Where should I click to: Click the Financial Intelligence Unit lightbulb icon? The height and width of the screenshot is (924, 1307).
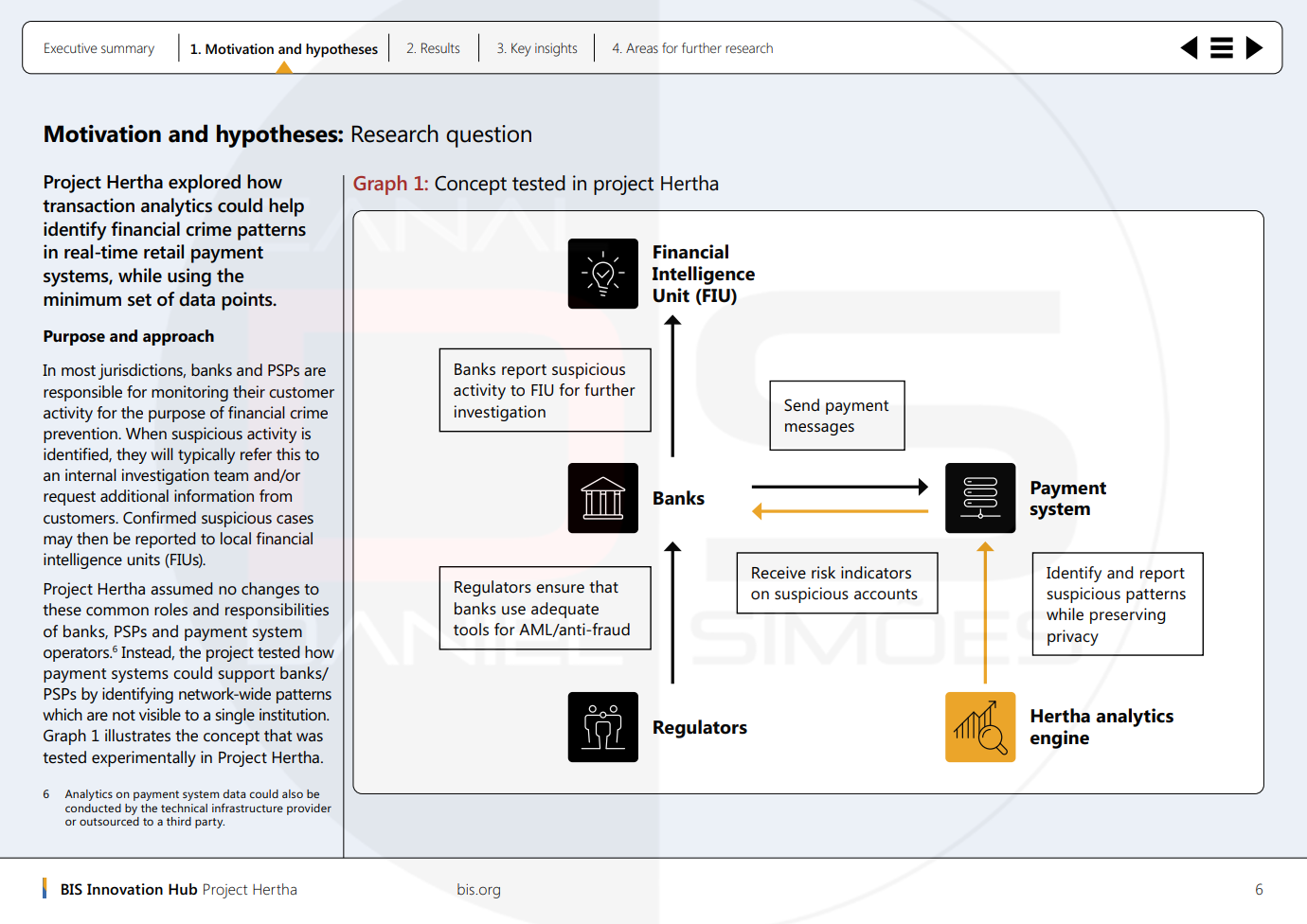coord(603,274)
